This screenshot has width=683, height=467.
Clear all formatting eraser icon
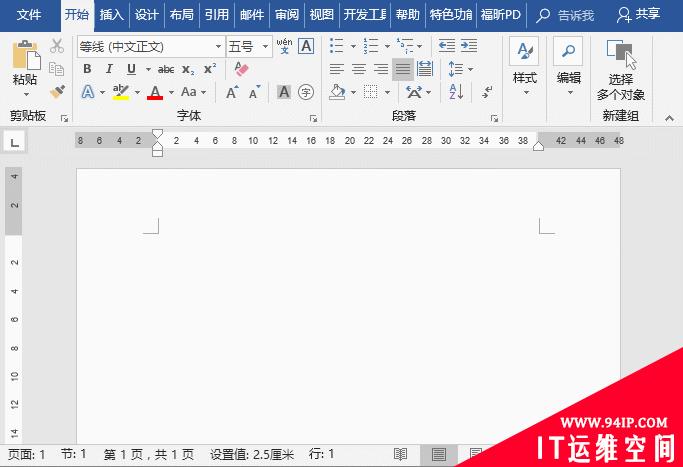pos(241,69)
